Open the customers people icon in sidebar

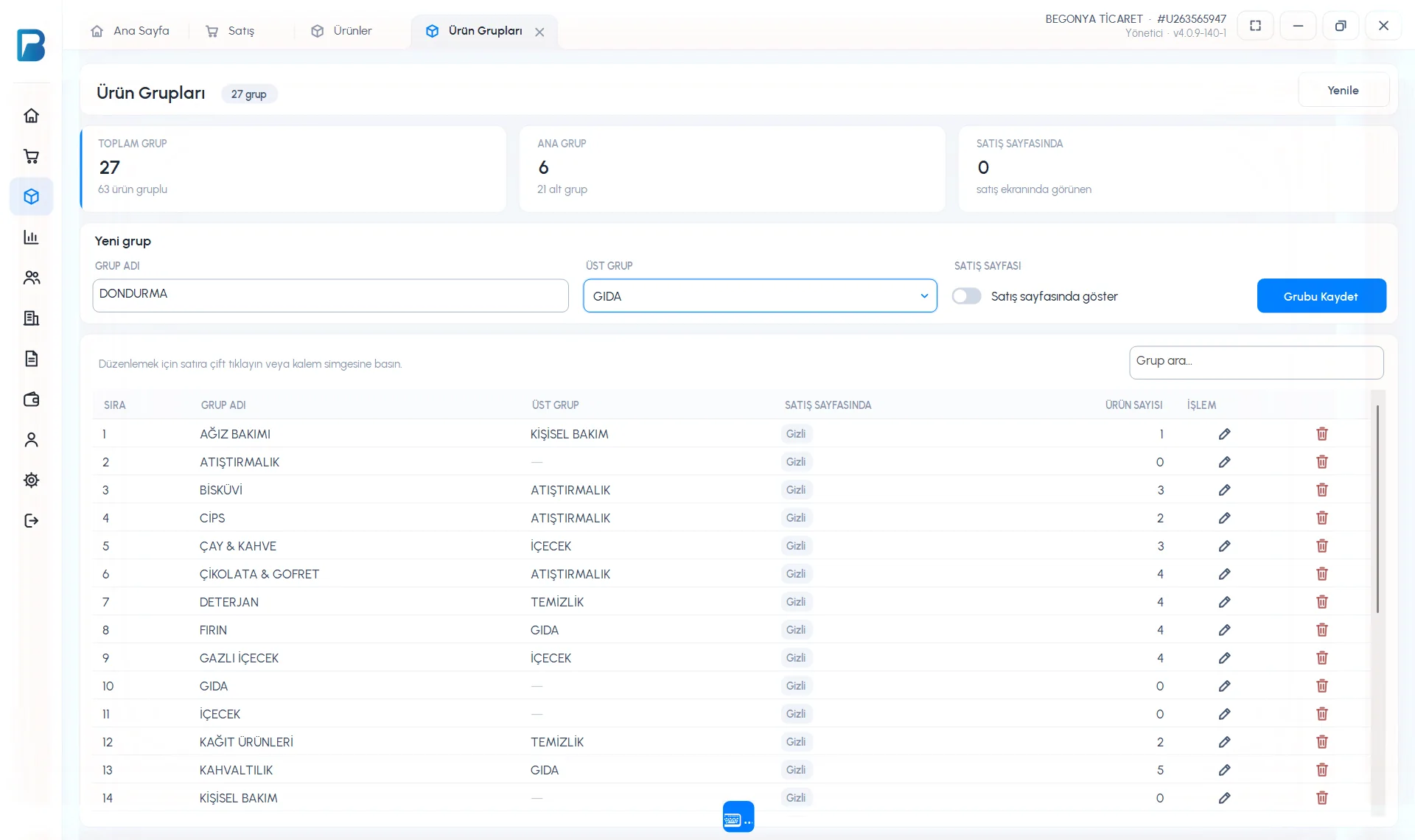pos(31,278)
